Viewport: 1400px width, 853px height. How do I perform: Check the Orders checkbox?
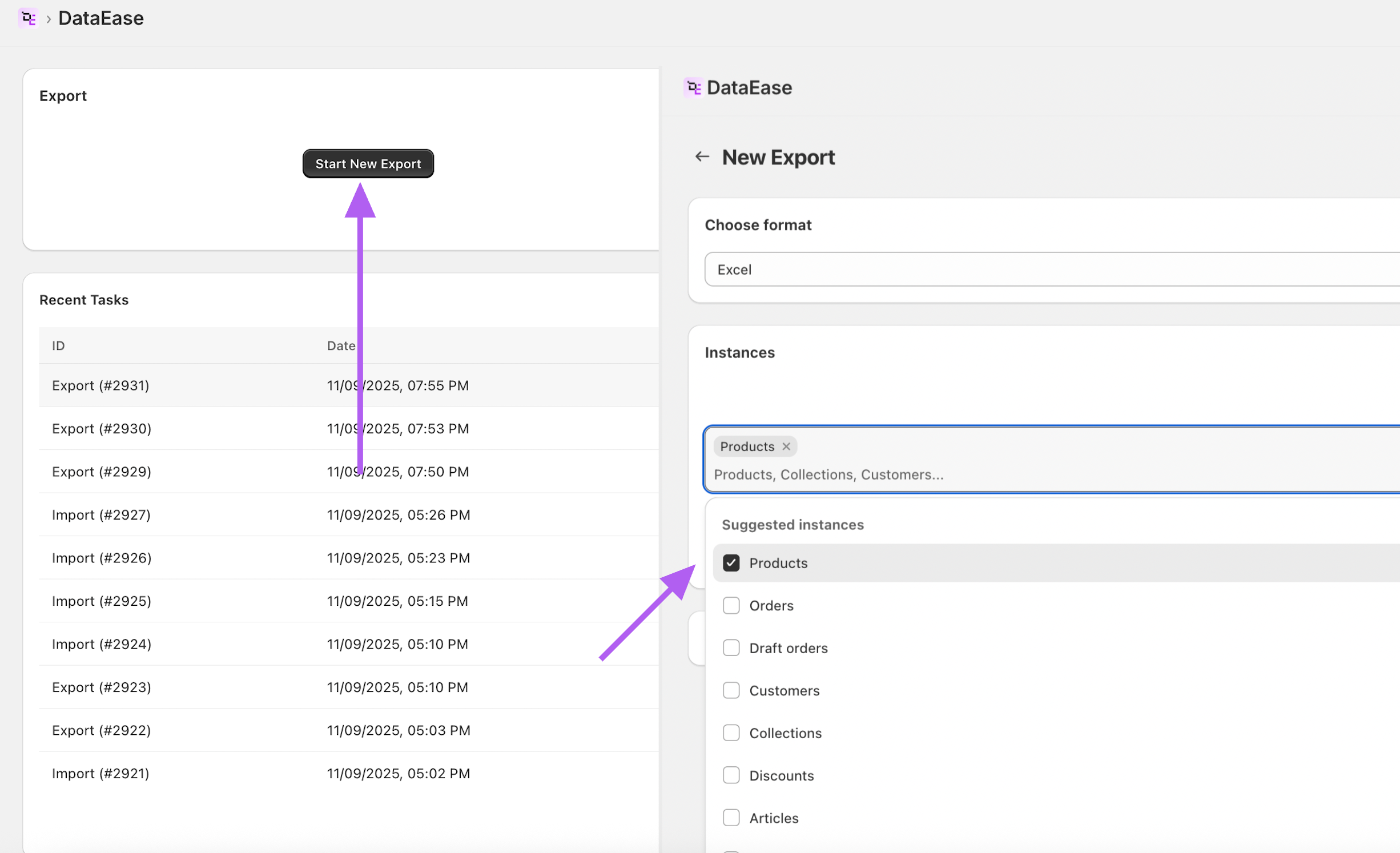731,605
